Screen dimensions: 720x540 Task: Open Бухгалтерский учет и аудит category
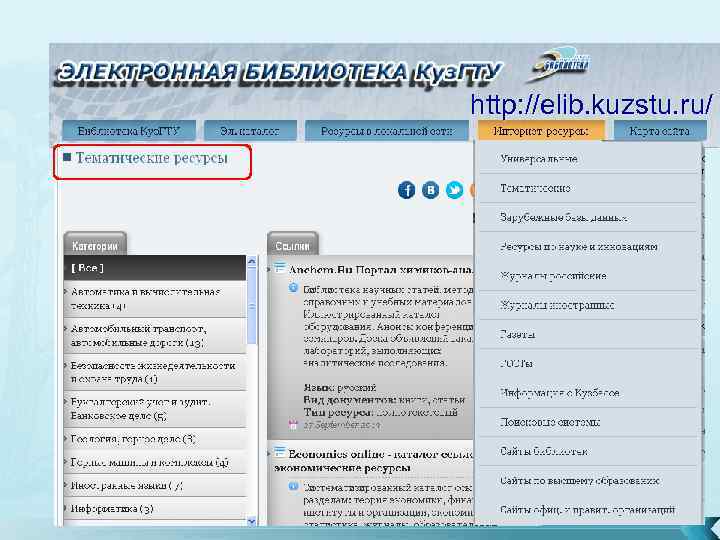click(155, 409)
